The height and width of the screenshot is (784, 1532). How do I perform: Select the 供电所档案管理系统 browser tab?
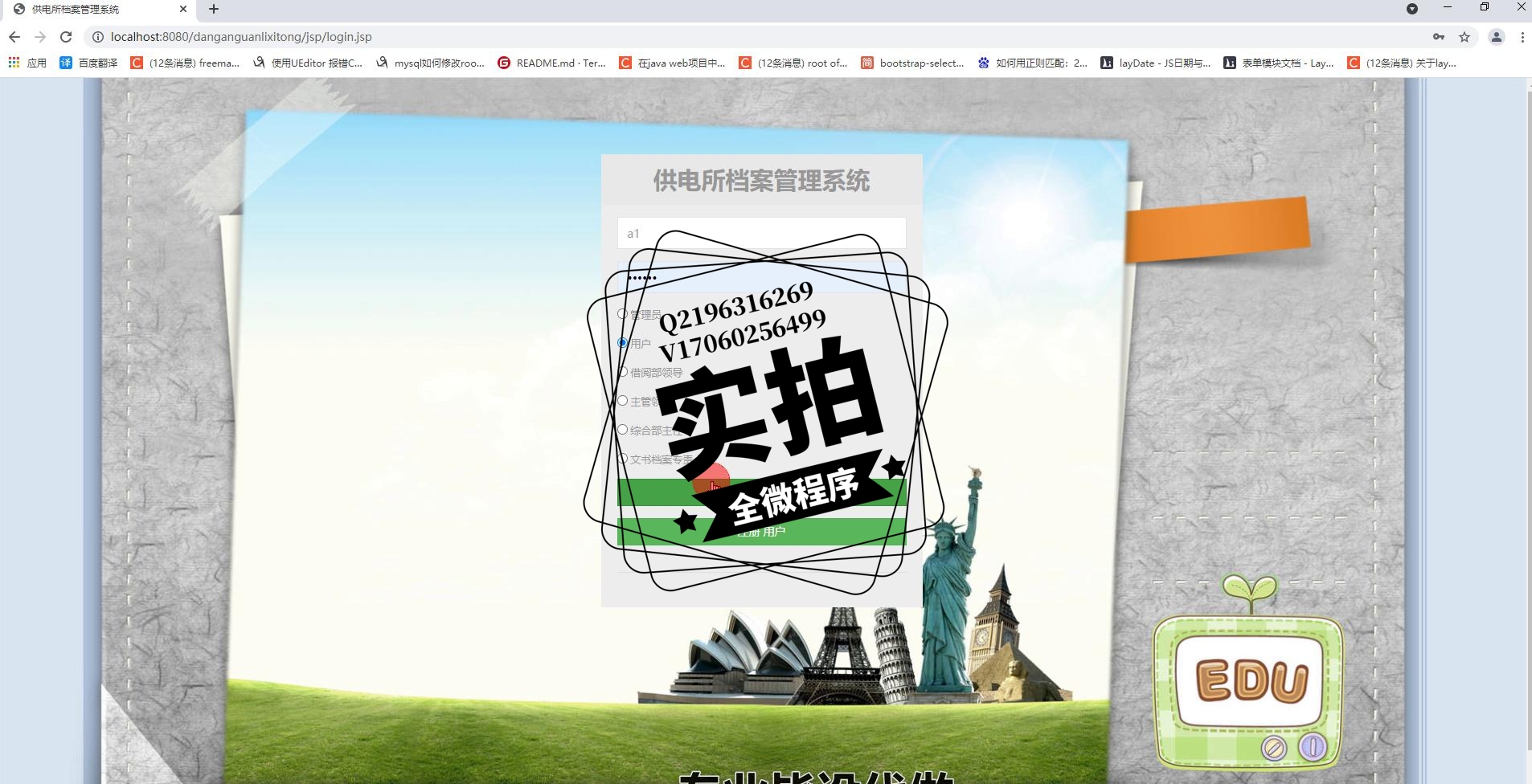click(x=98, y=10)
